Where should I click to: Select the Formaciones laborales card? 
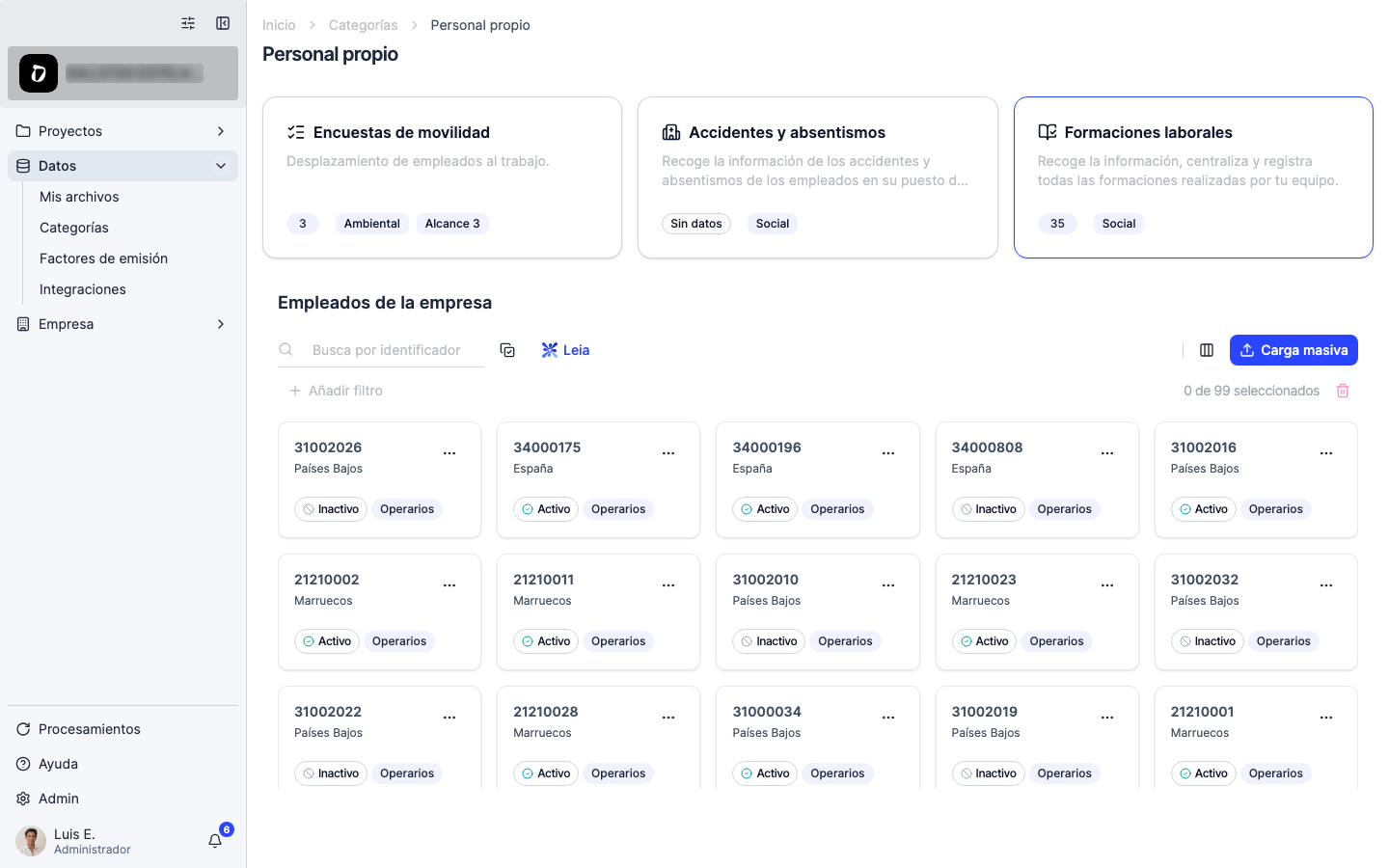(x=1193, y=177)
